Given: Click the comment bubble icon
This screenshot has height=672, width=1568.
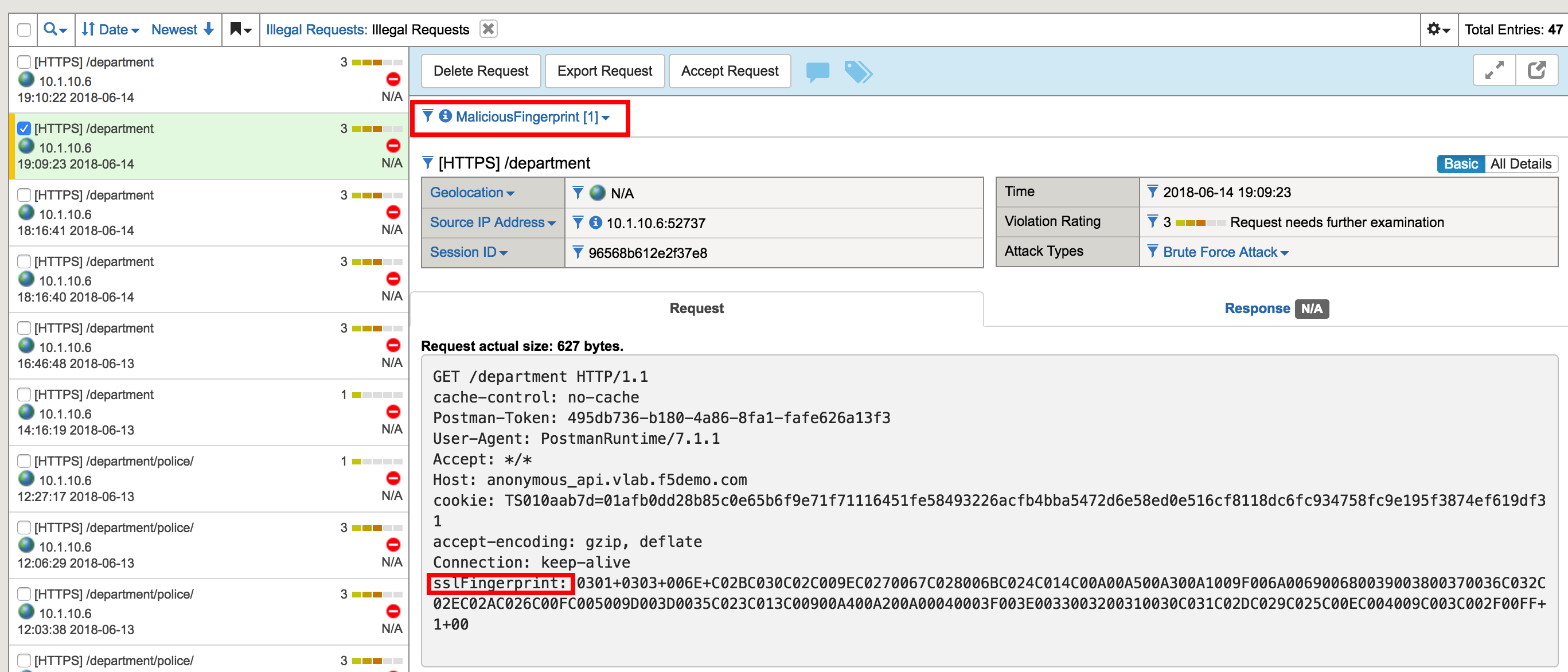Looking at the screenshot, I should [x=817, y=71].
